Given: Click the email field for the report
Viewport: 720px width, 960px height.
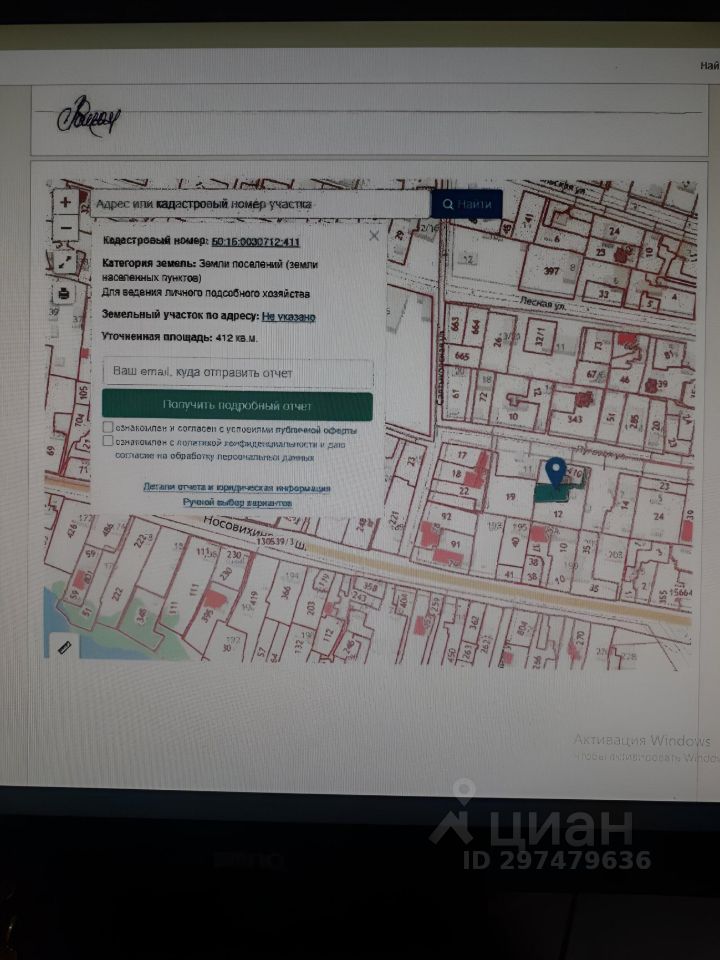Looking at the screenshot, I should (x=238, y=372).
